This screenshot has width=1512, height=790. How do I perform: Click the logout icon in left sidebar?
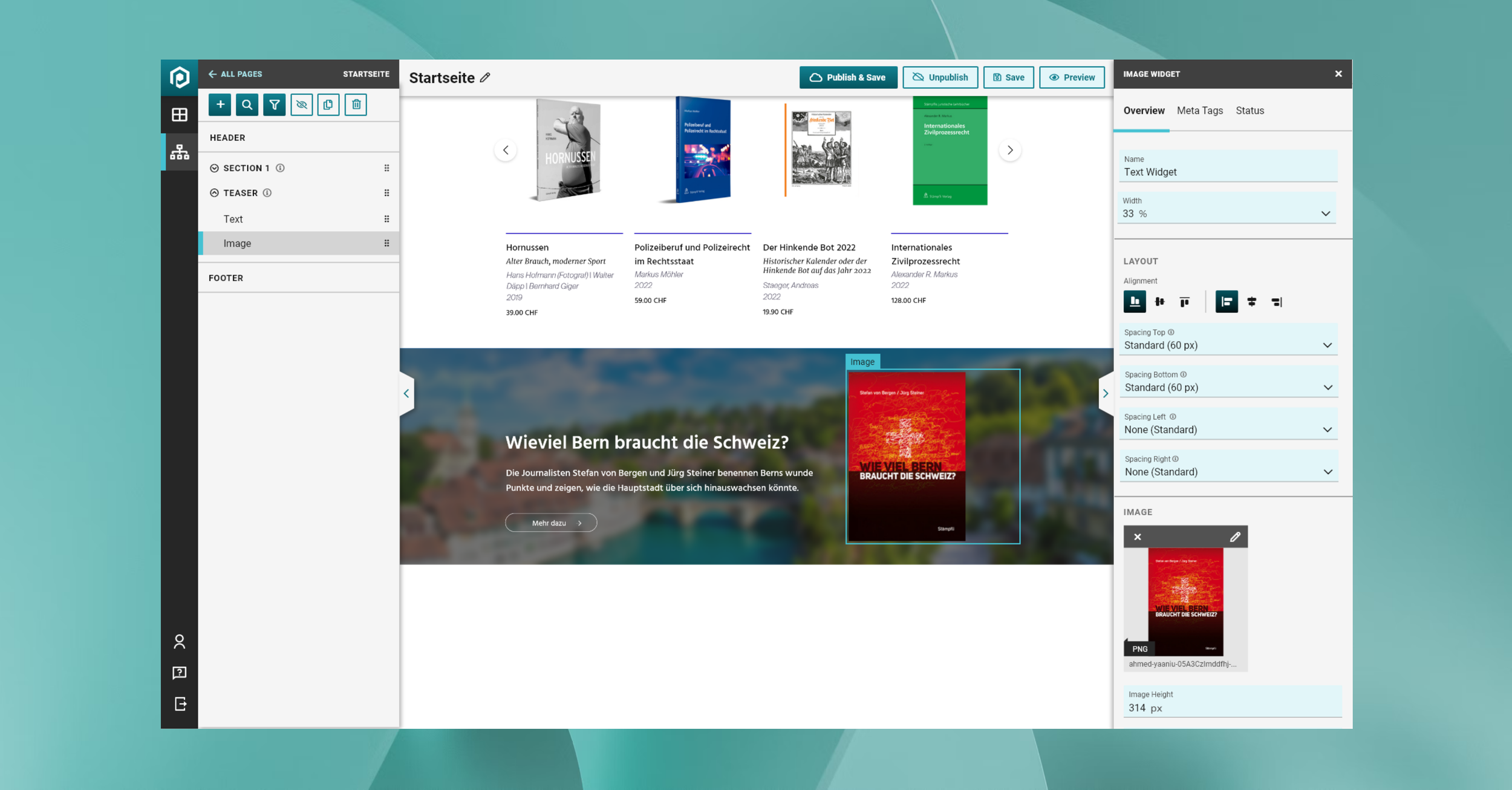point(180,704)
